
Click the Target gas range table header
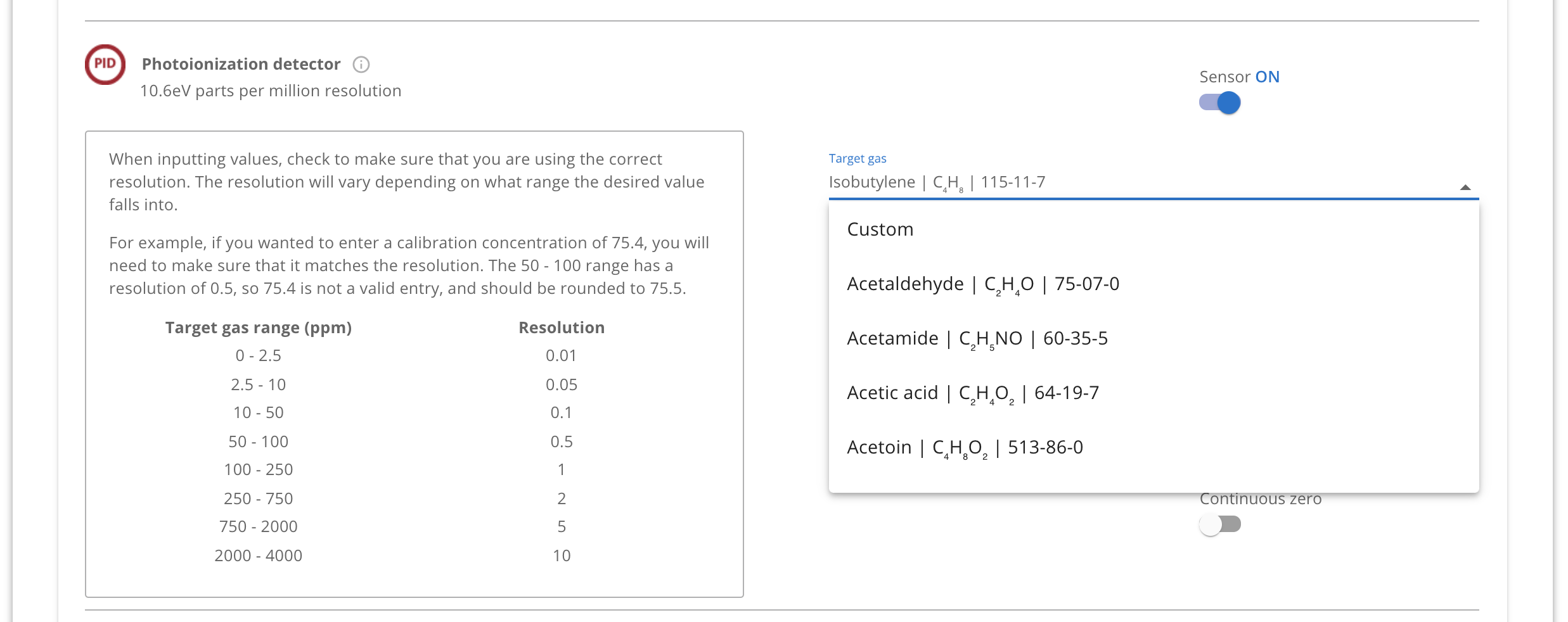point(258,327)
